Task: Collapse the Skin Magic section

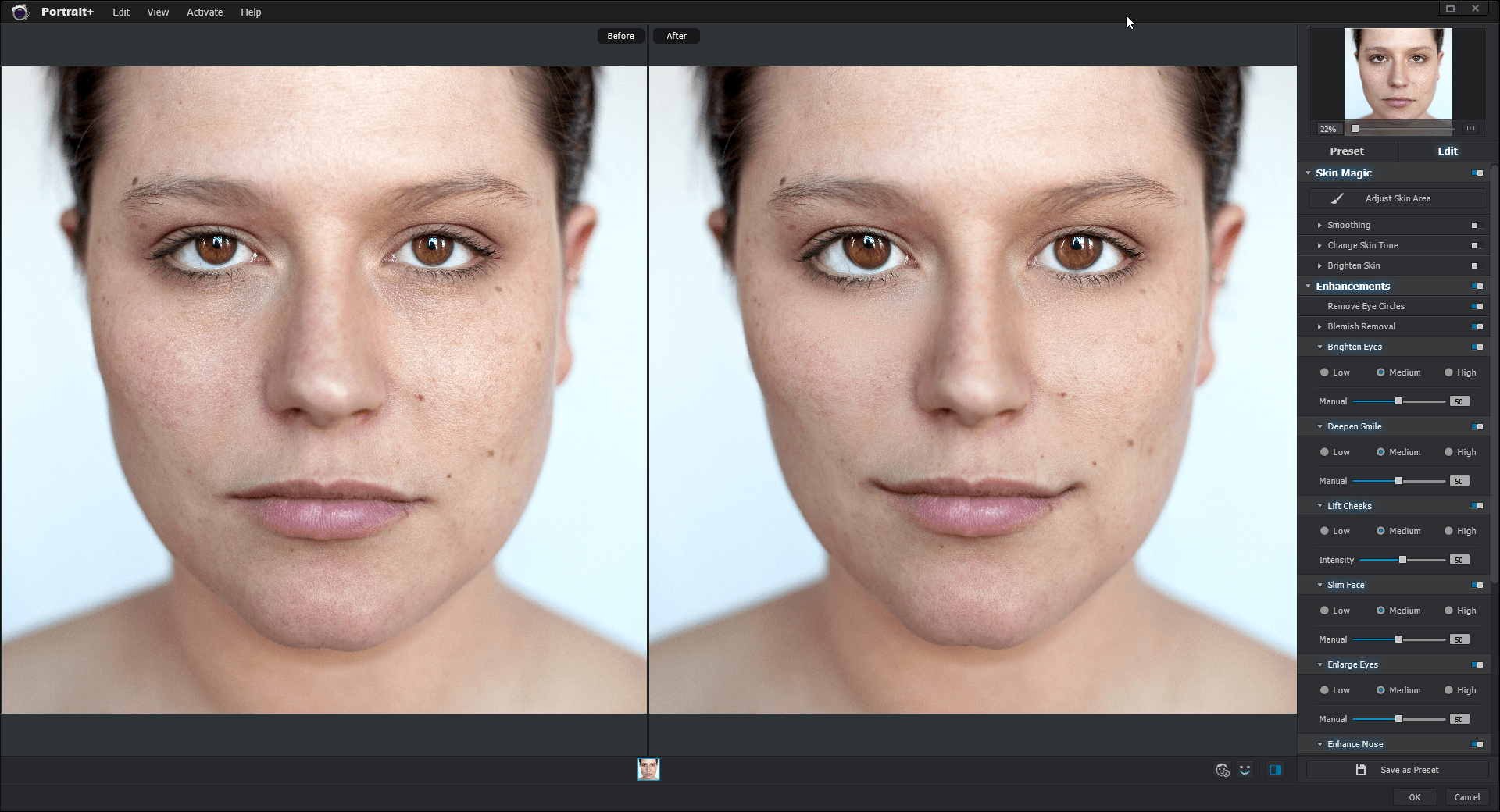Action: coord(1308,173)
